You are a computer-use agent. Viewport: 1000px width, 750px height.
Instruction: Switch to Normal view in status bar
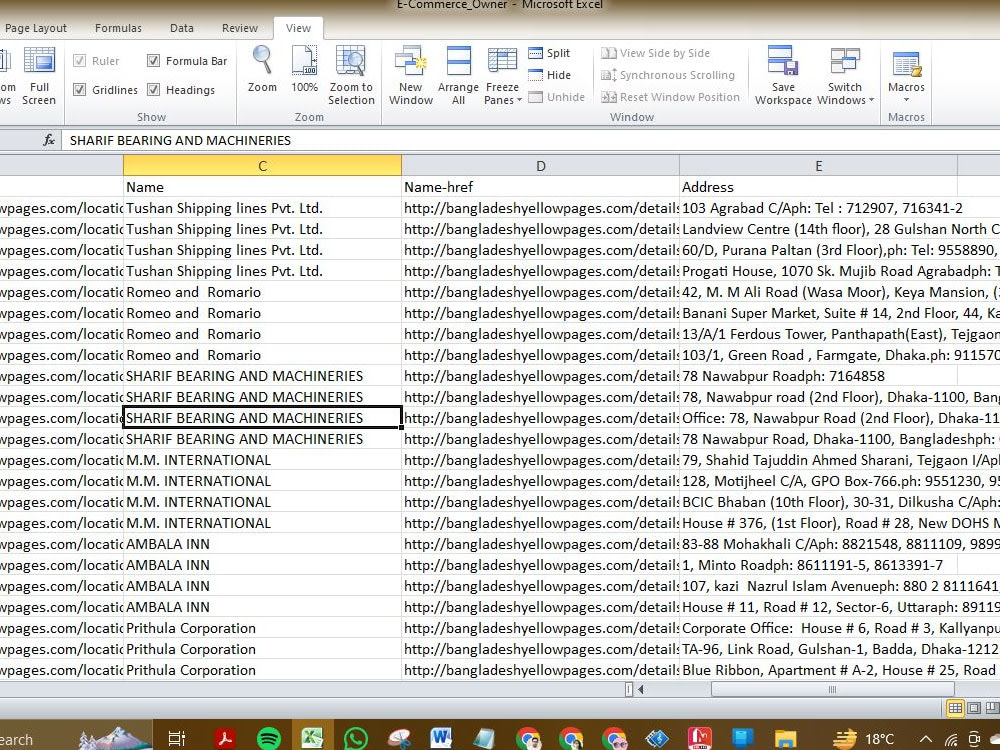(x=955, y=707)
